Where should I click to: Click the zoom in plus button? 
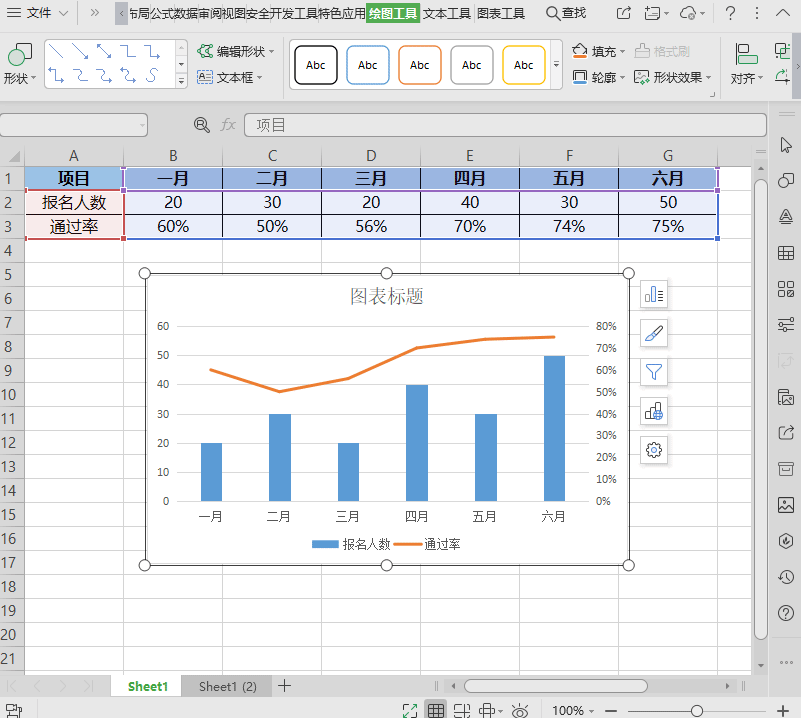(x=783, y=710)
